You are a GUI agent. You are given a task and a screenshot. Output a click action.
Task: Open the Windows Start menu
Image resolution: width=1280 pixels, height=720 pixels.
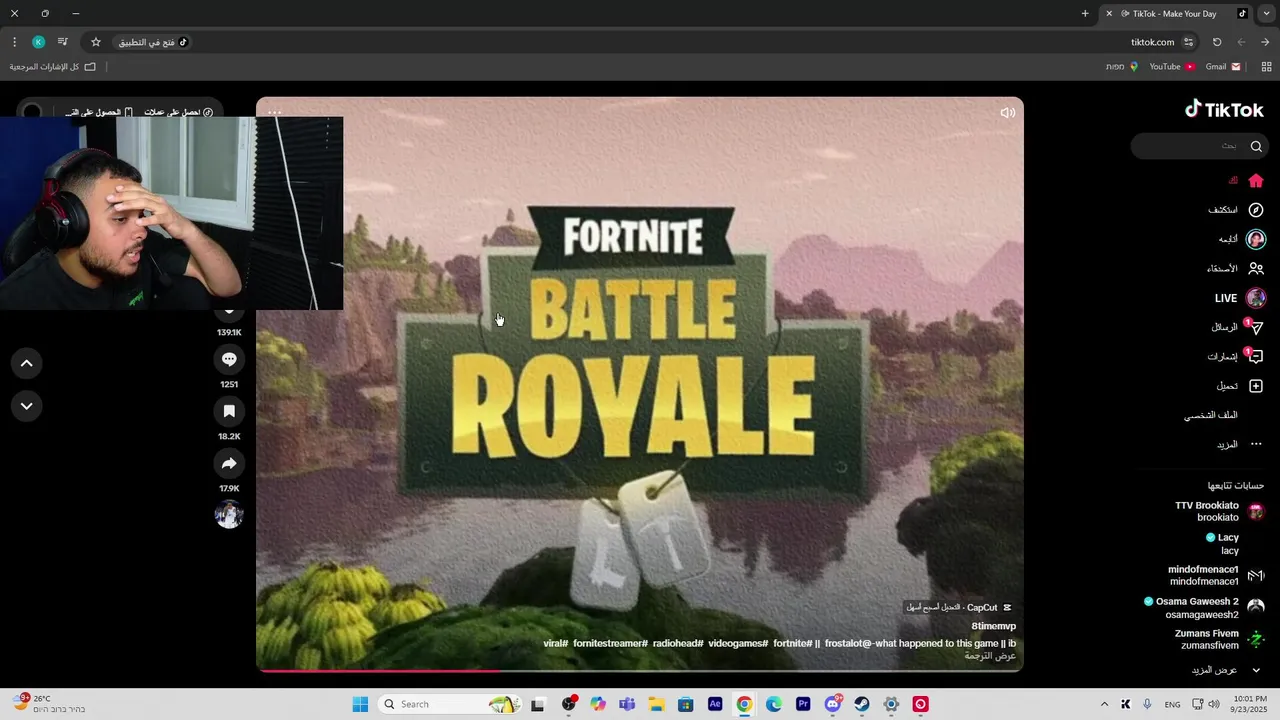tap(360, 704)
